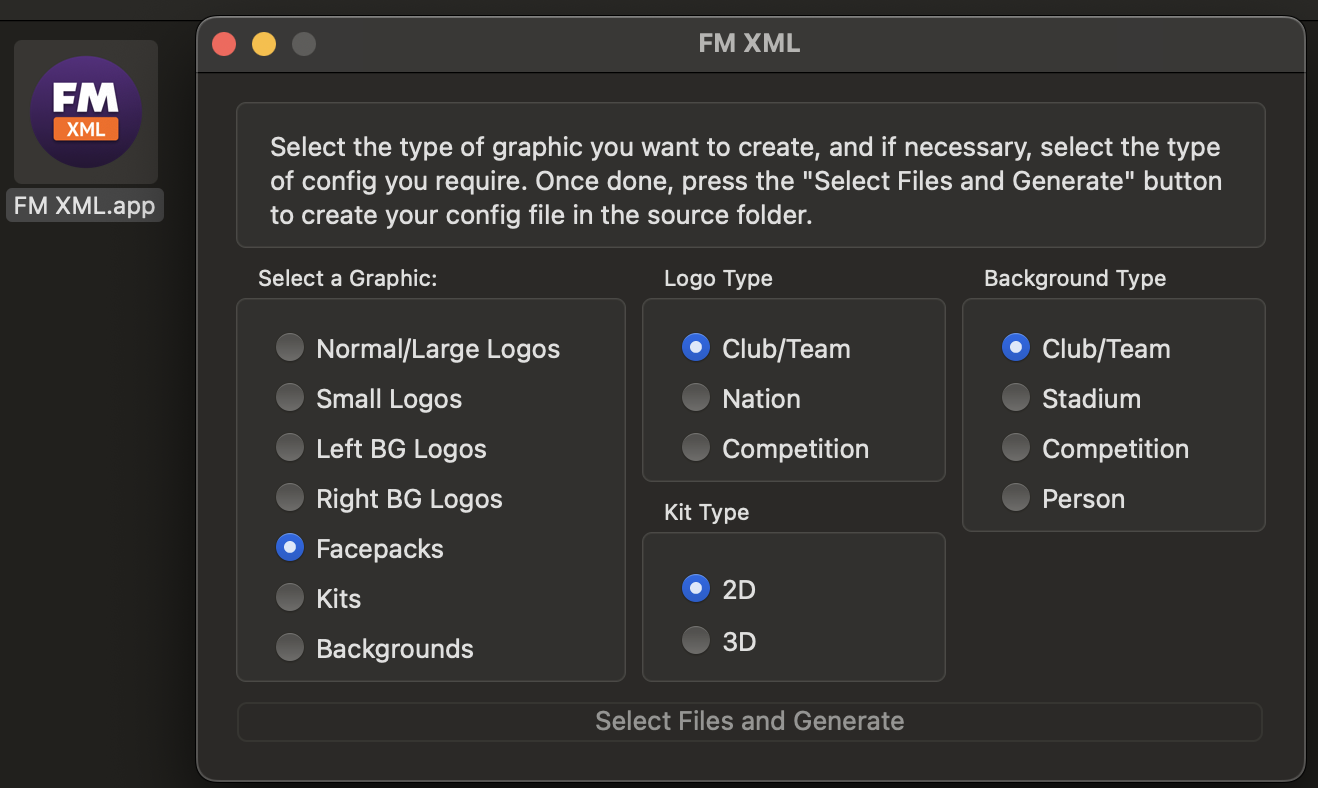Click the 'Select a Graphic:' heading

(348, 279)
